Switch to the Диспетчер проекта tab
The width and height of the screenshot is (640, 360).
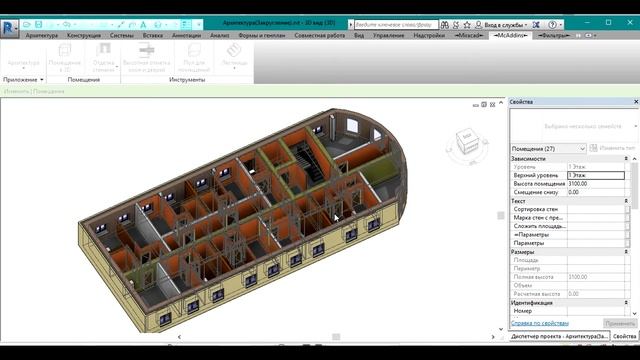pyautogui.click(x=560, y=336)
